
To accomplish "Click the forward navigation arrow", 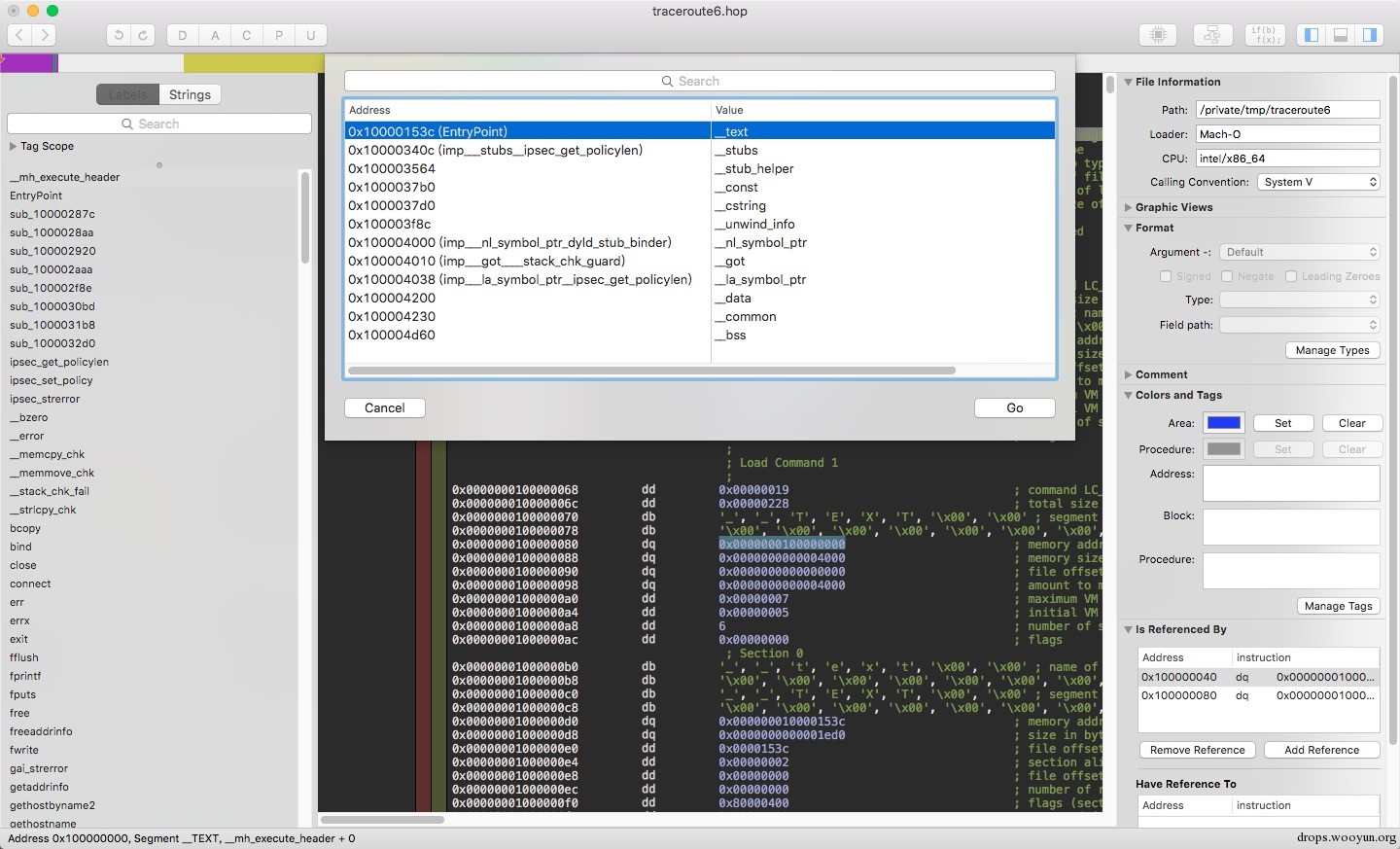I will 45,35.
